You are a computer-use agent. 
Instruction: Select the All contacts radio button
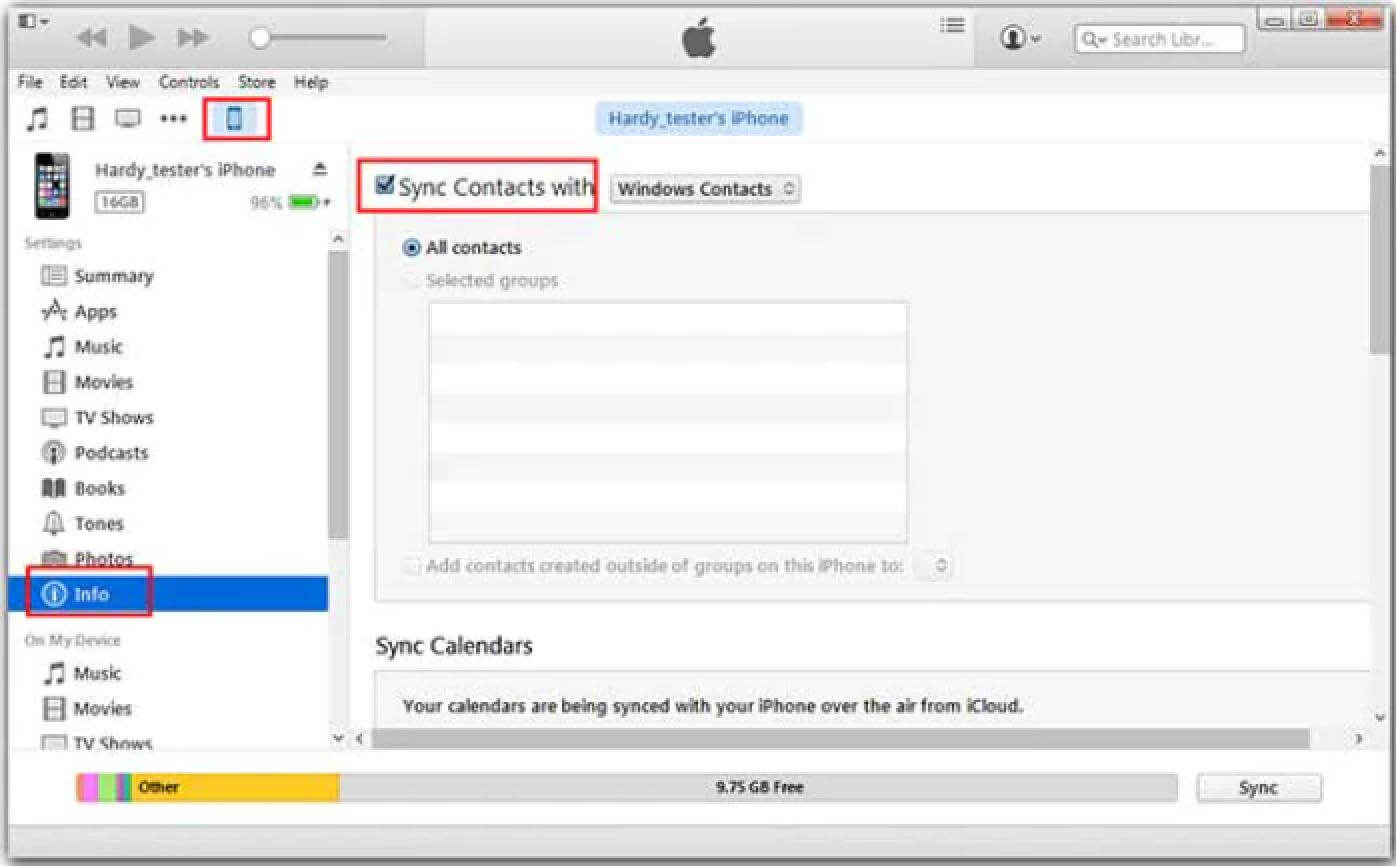[411, 248]
